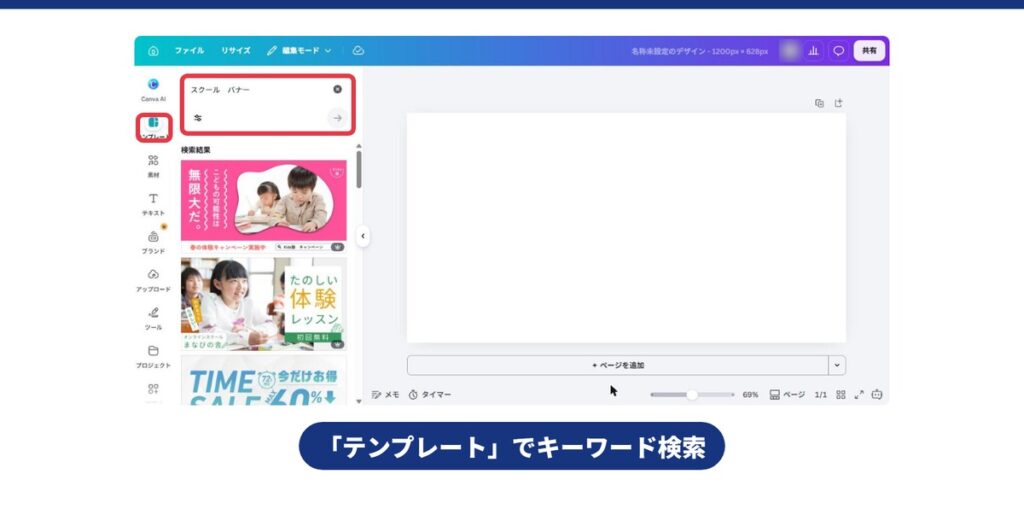Open the テキスト text panel
Screen dimensions: 1024x509
153,204
